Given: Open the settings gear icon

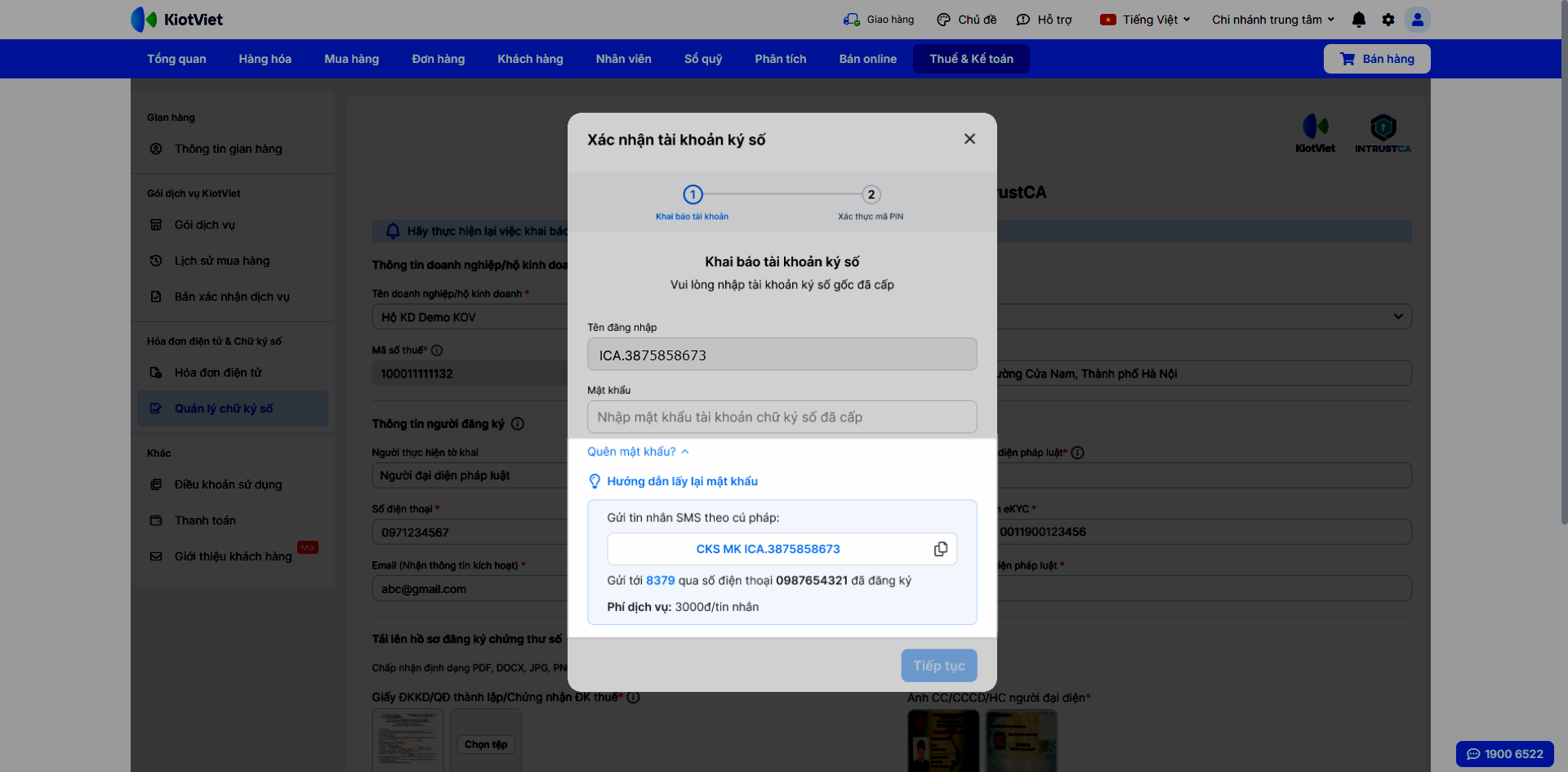Looking at the screenshot, I should [x=1388, y=20].
